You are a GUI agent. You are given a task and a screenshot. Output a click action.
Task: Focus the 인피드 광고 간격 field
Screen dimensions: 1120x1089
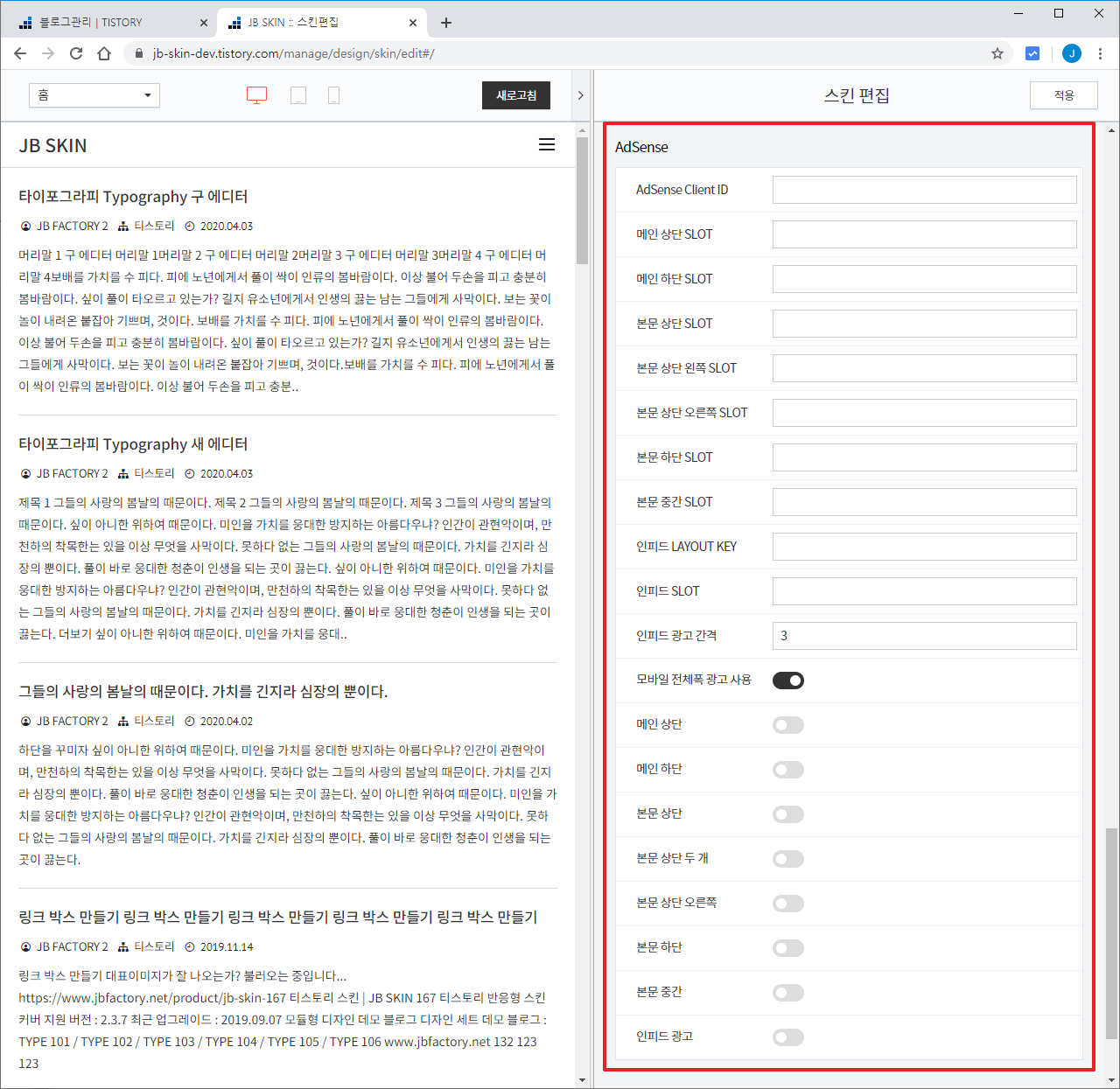tap(925, 636)
